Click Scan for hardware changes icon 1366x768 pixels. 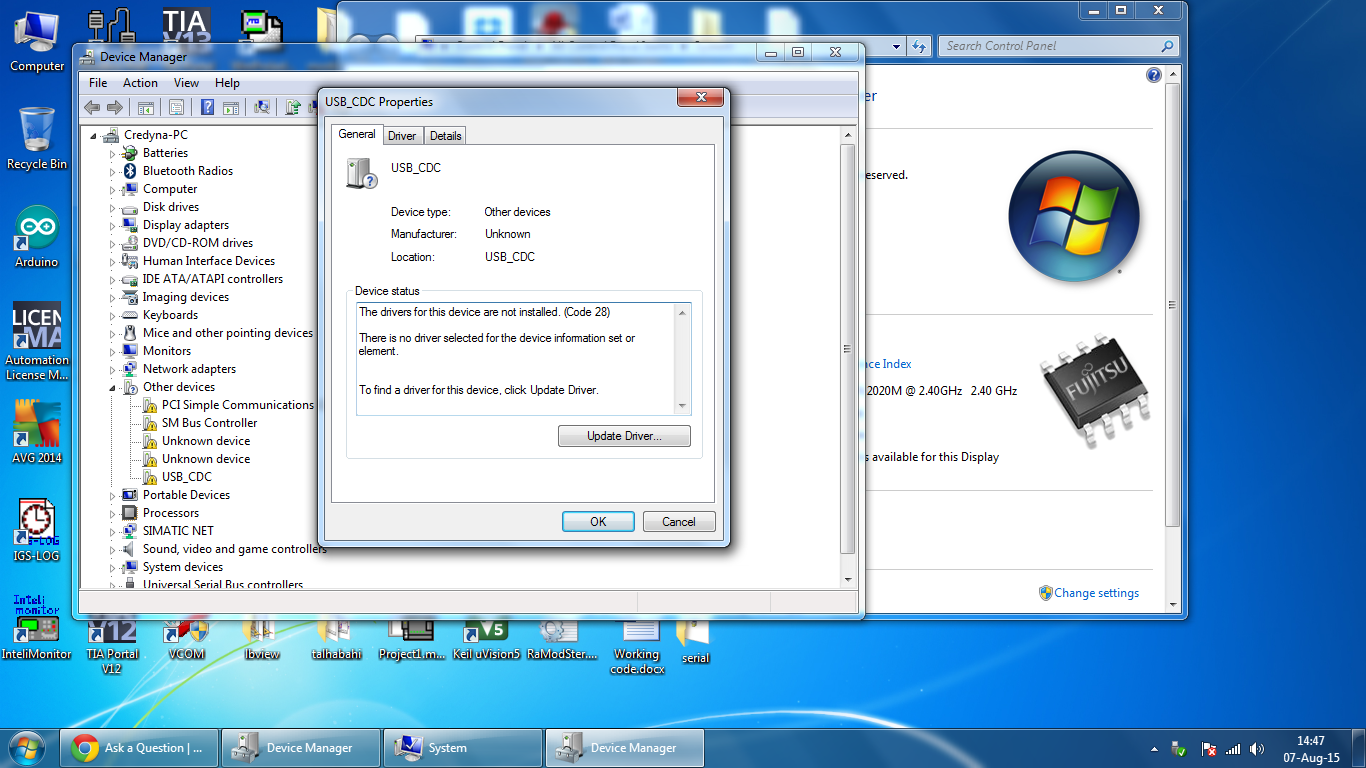262,107
